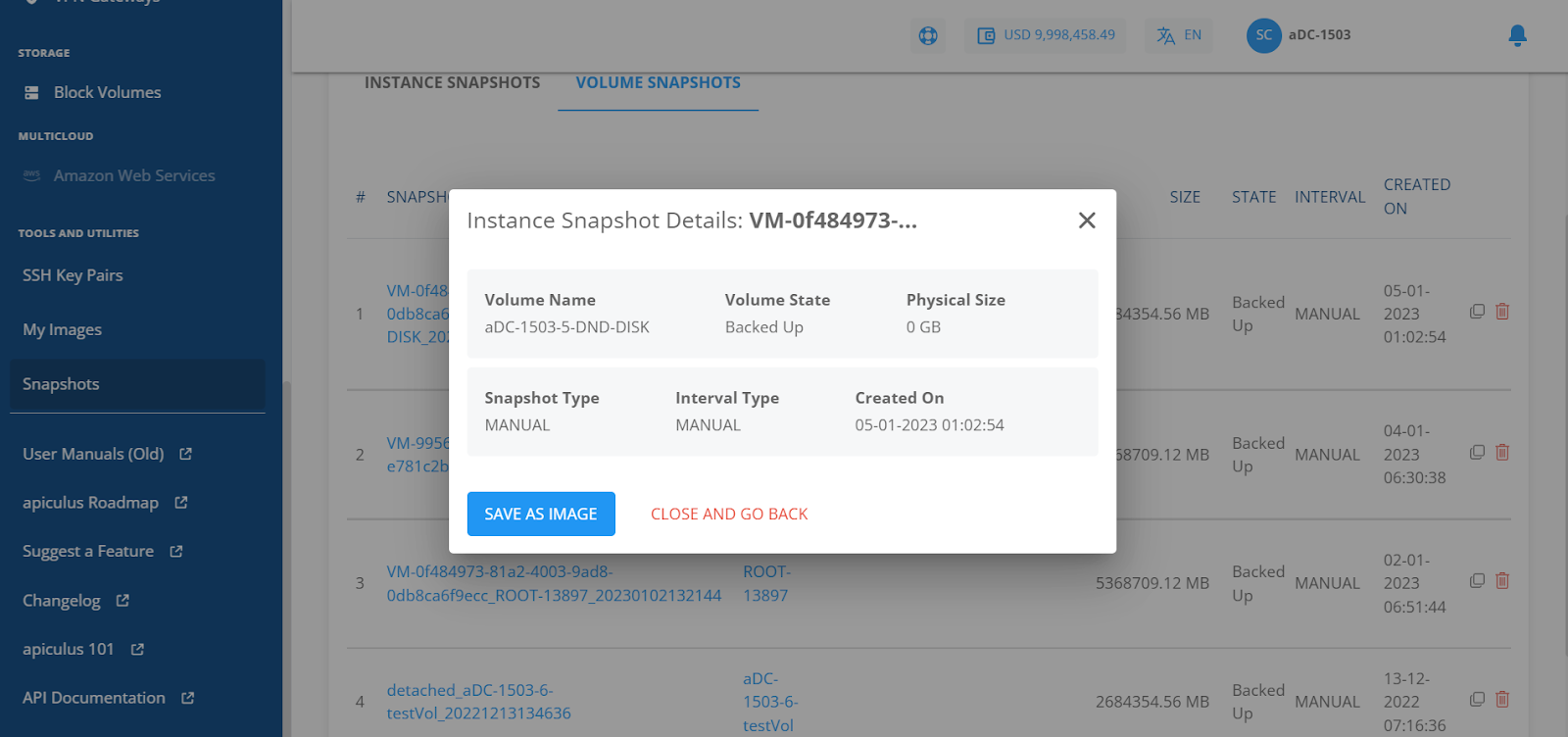1568x737 pixels.
Task: Click the CREATED ON column header
Action: click(x=1416, y=196)
